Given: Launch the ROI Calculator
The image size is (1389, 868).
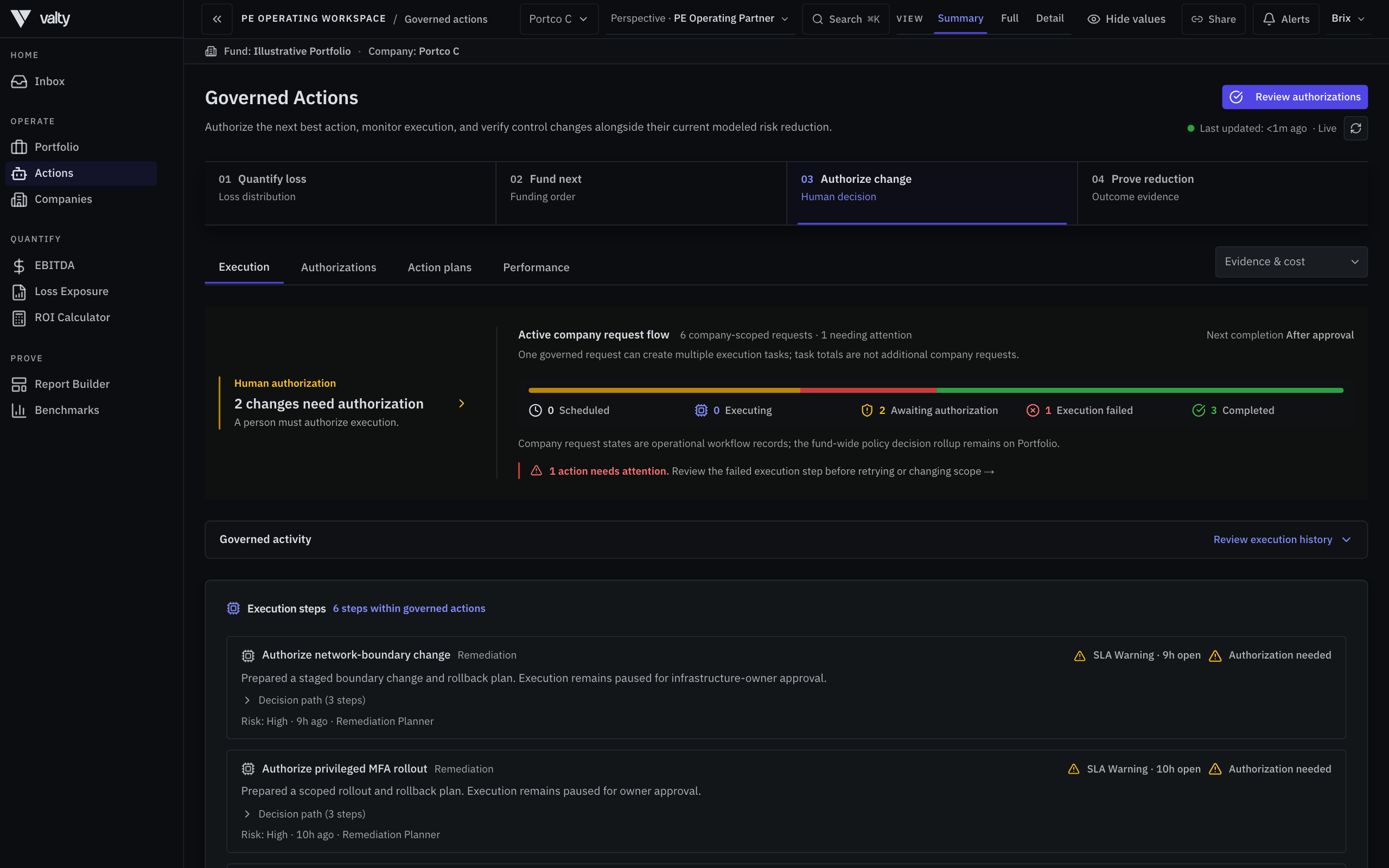Looking at the screenshot, I should pos(81,317).
